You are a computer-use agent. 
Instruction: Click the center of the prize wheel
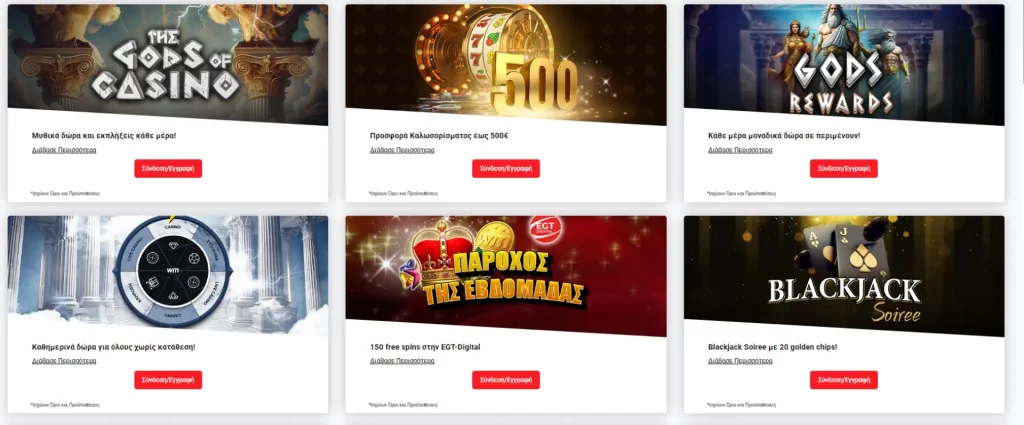(x=173, y=268)
